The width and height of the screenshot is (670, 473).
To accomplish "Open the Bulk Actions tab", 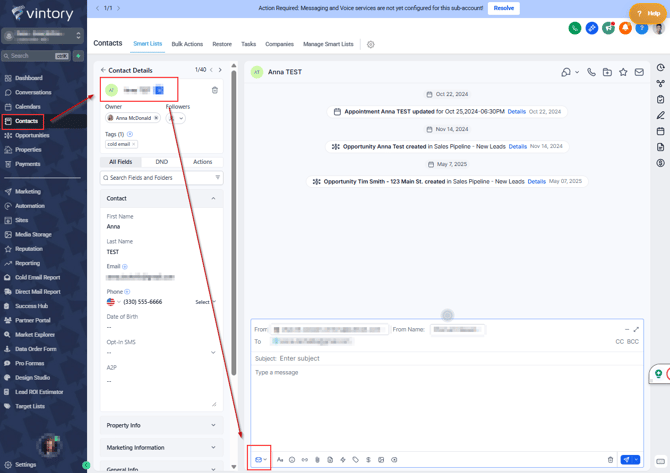I will coord(187,44).
